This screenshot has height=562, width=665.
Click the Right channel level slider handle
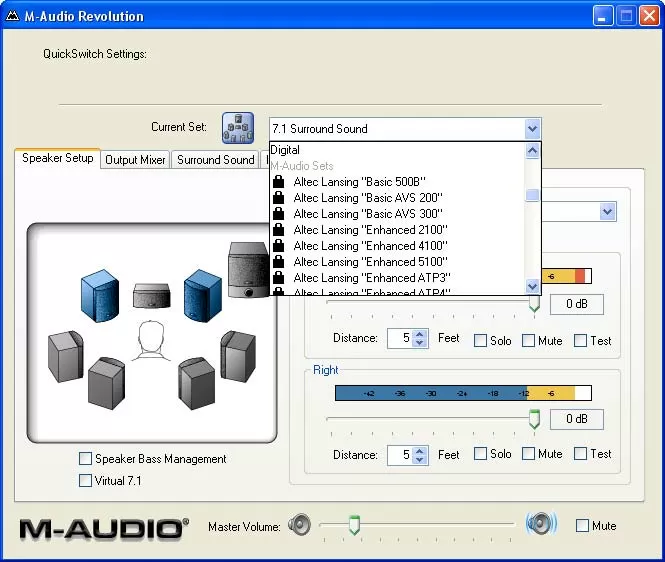tap(534, 419)
